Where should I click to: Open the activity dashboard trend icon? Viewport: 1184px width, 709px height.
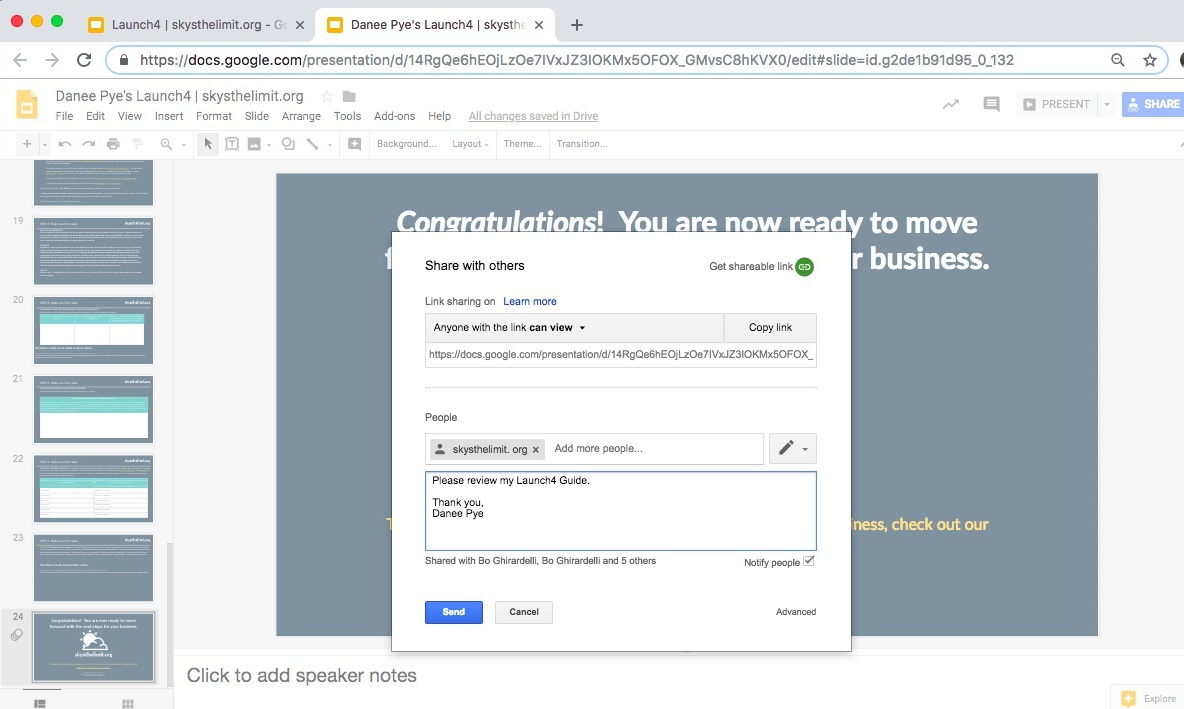pos(951,104)
